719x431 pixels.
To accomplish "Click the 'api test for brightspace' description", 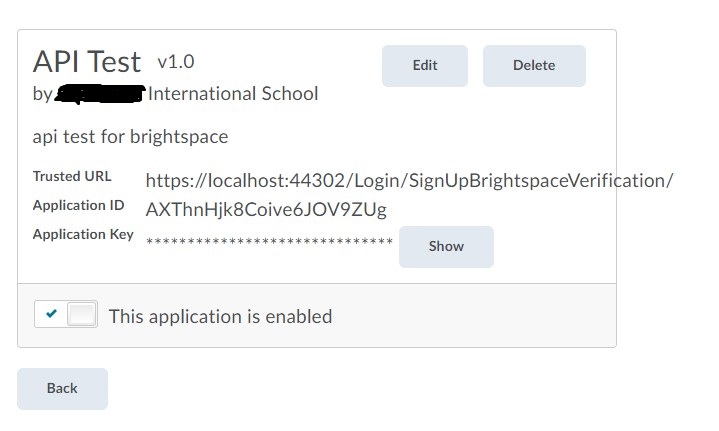I will click(130, 137).
